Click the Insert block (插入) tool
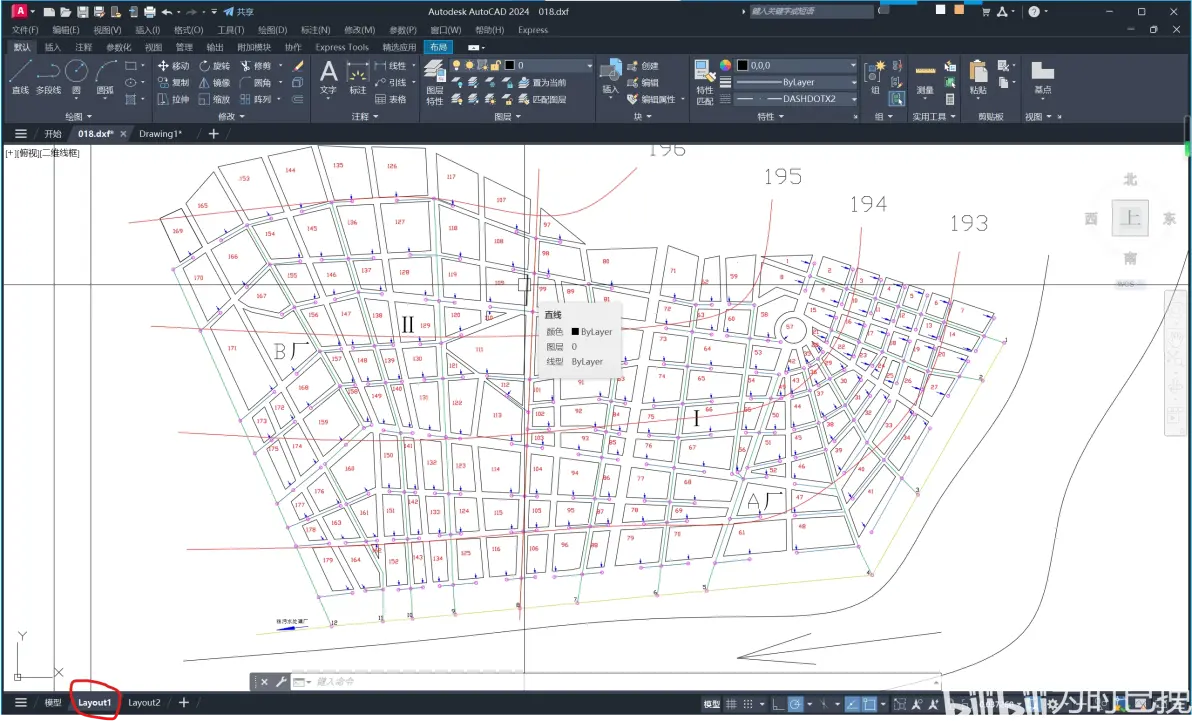 tap(610, 78)
